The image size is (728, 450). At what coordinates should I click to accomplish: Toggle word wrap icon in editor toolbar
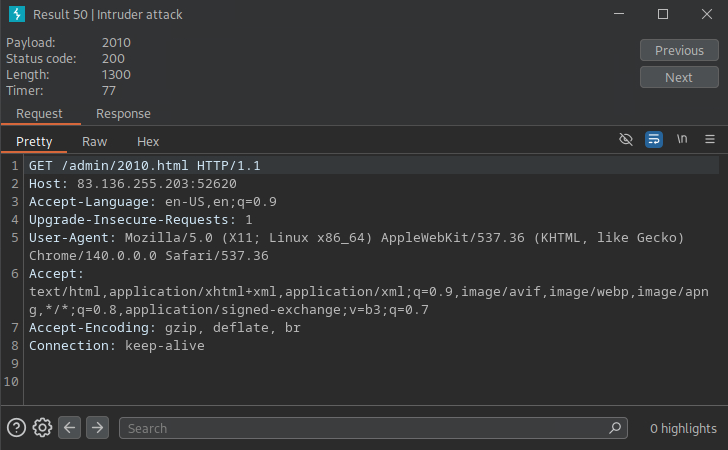[x=654, y=140]
